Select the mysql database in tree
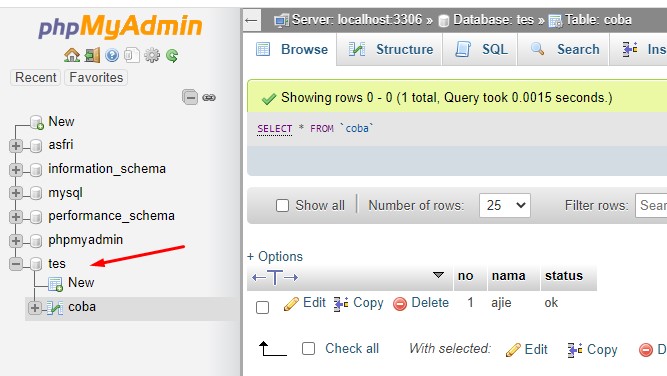 point(65,193)
